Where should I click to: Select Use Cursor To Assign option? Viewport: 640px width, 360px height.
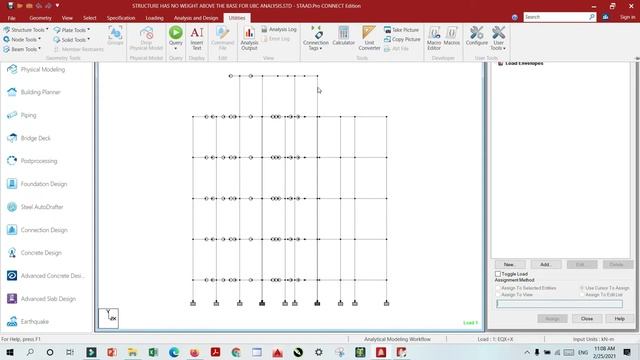(x=582, y=288)
